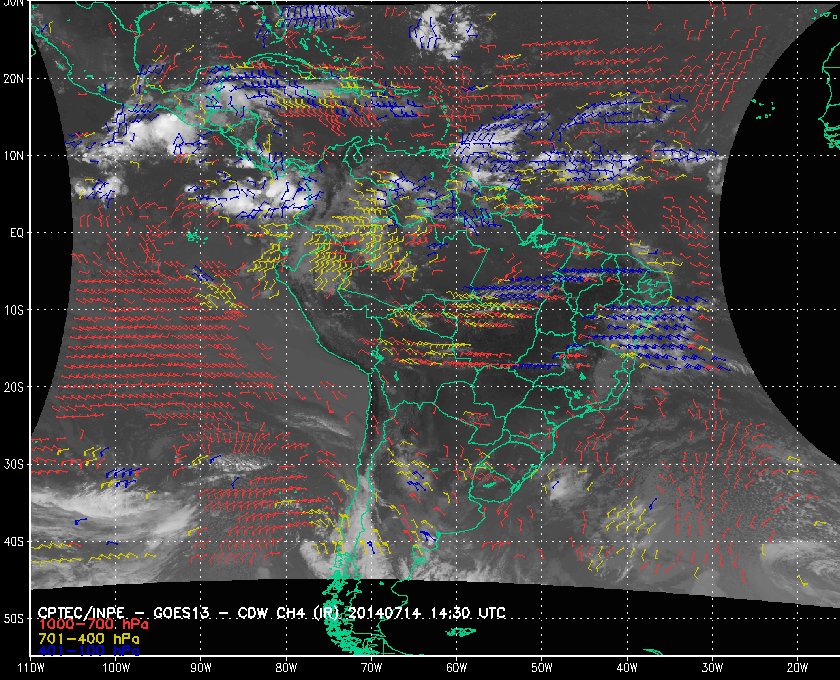The width and height of the screenshot is (840, 680).
Task: Select the 110W longitude axis label
Action: tap(31, 667)
